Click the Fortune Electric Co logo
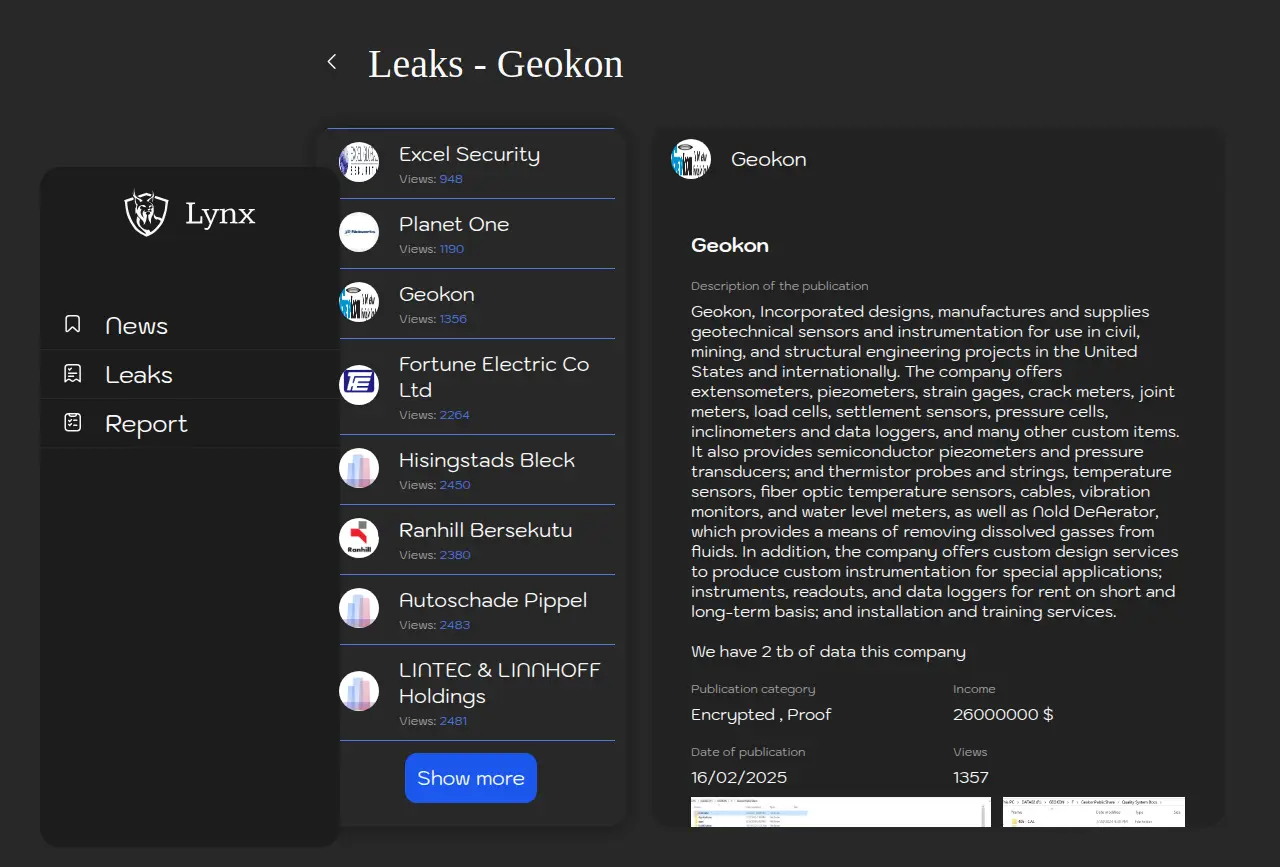 pos(359,385)
